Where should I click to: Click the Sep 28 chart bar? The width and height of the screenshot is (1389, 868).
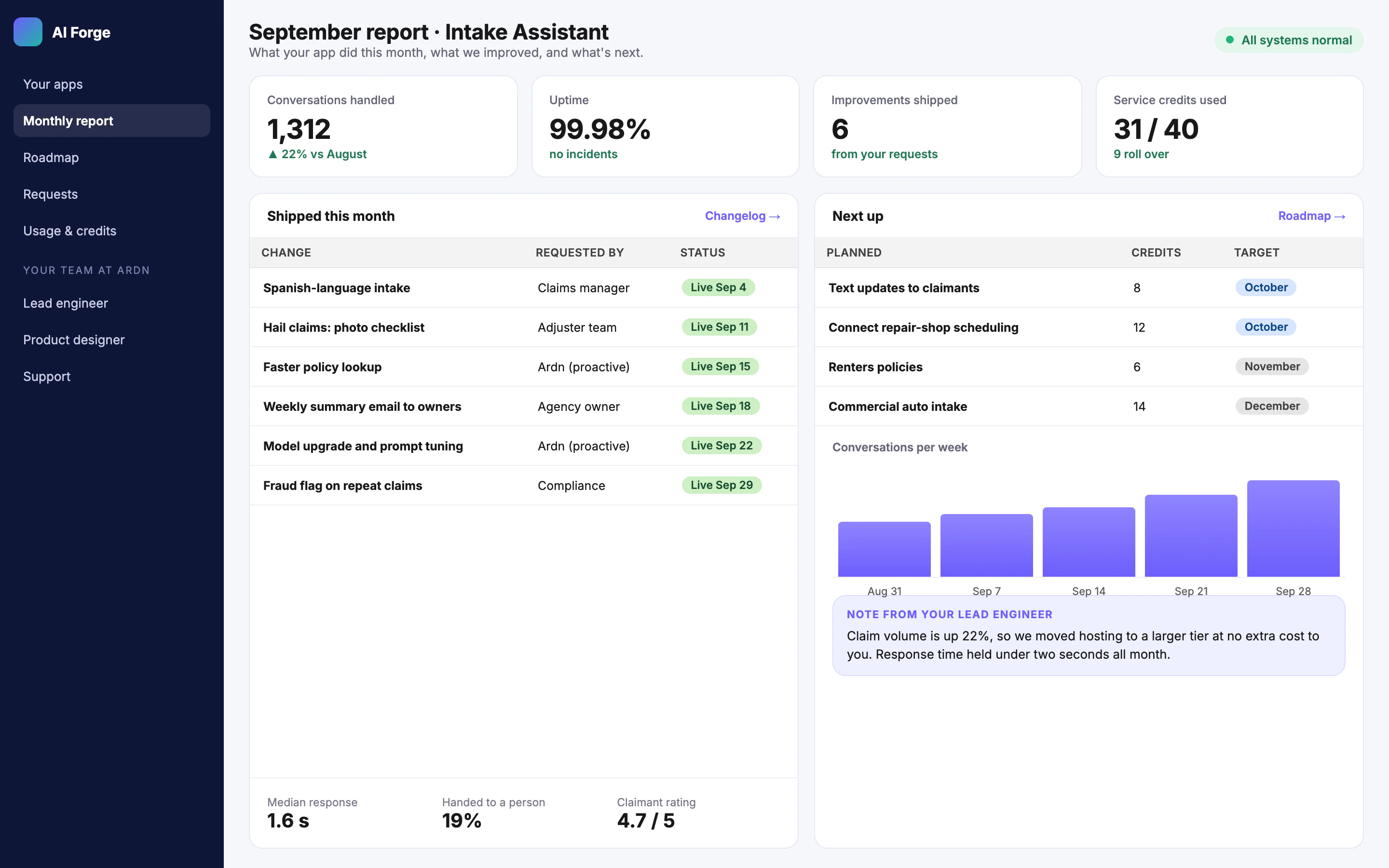point(1293,528)
